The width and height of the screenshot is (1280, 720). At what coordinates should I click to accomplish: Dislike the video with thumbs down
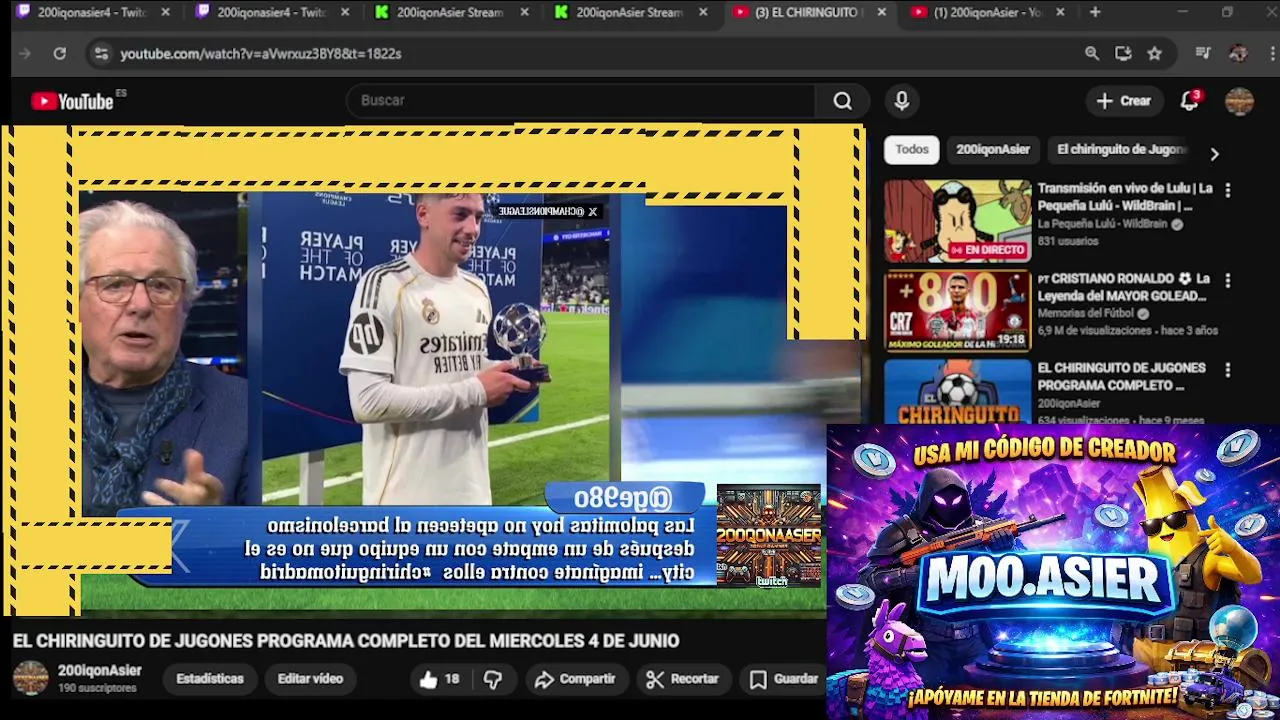click(493, 679)
